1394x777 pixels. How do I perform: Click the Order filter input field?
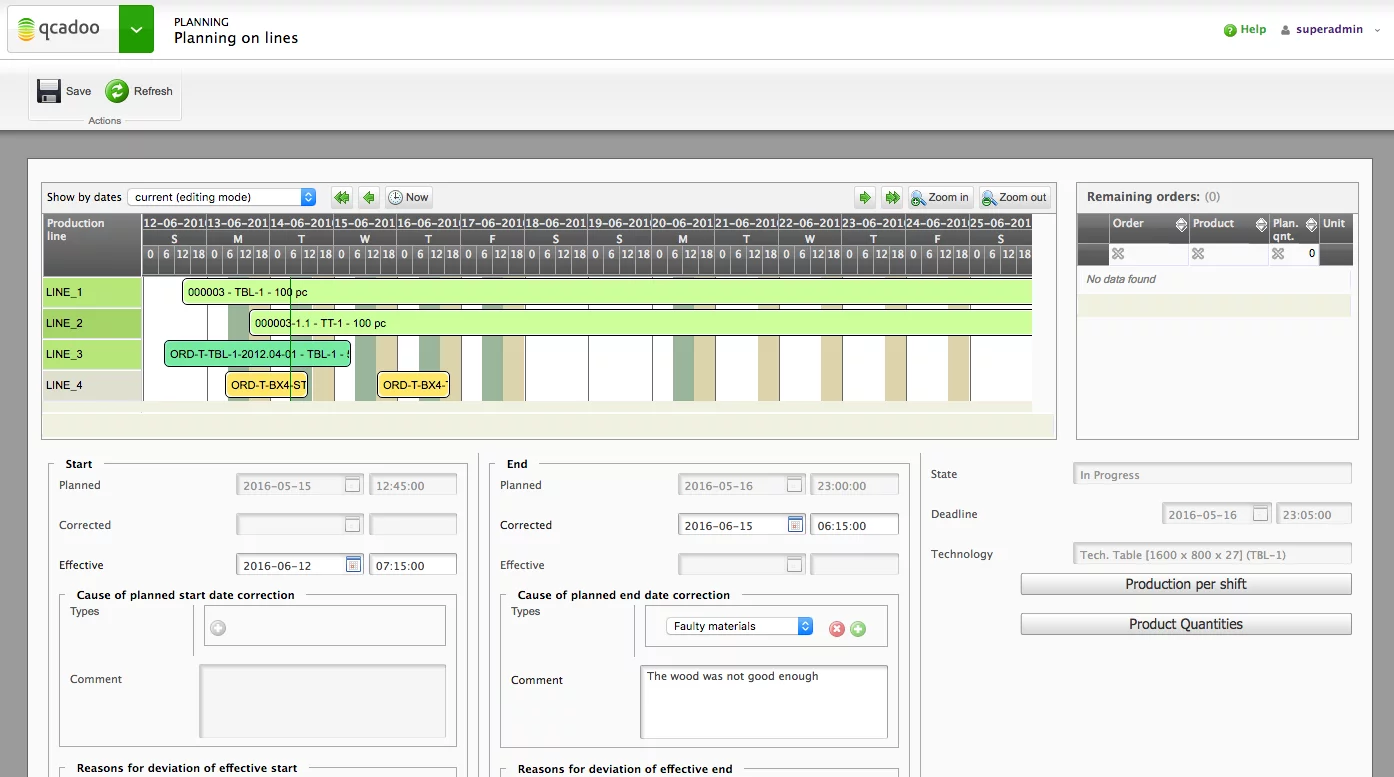click(x=1158, y=254)
